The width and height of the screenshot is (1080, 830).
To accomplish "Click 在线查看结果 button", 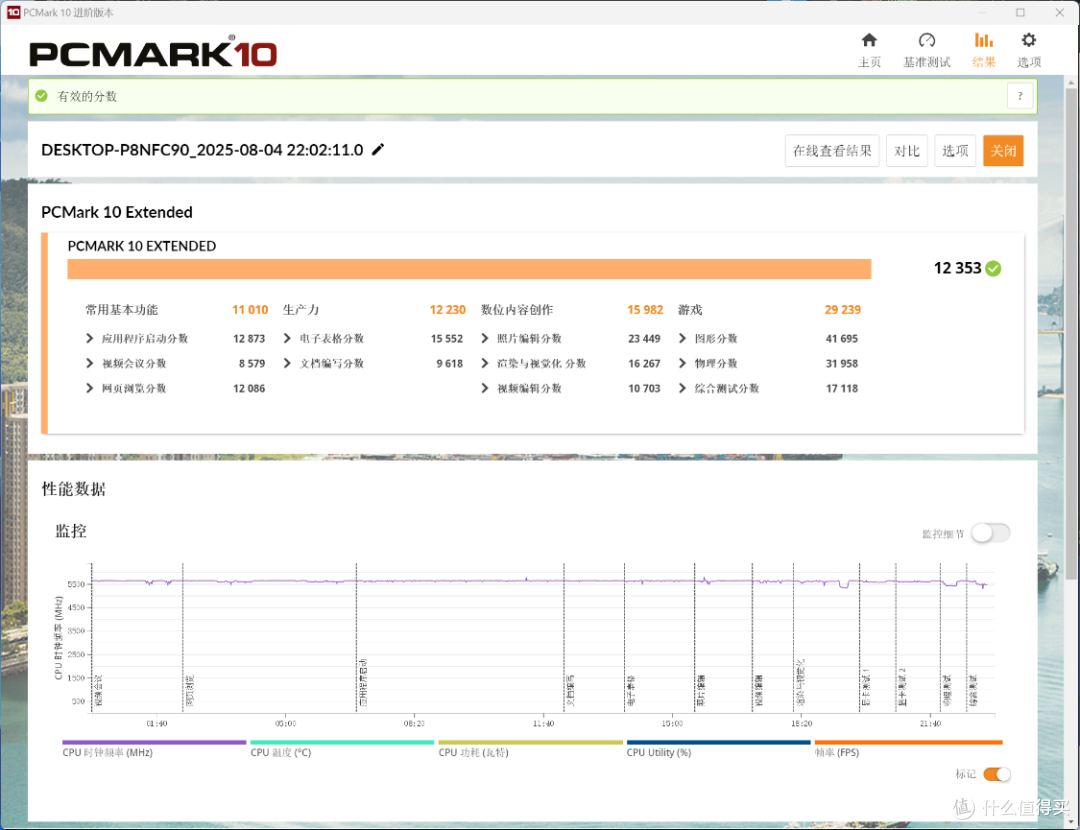I will click(x=832, y=151).
